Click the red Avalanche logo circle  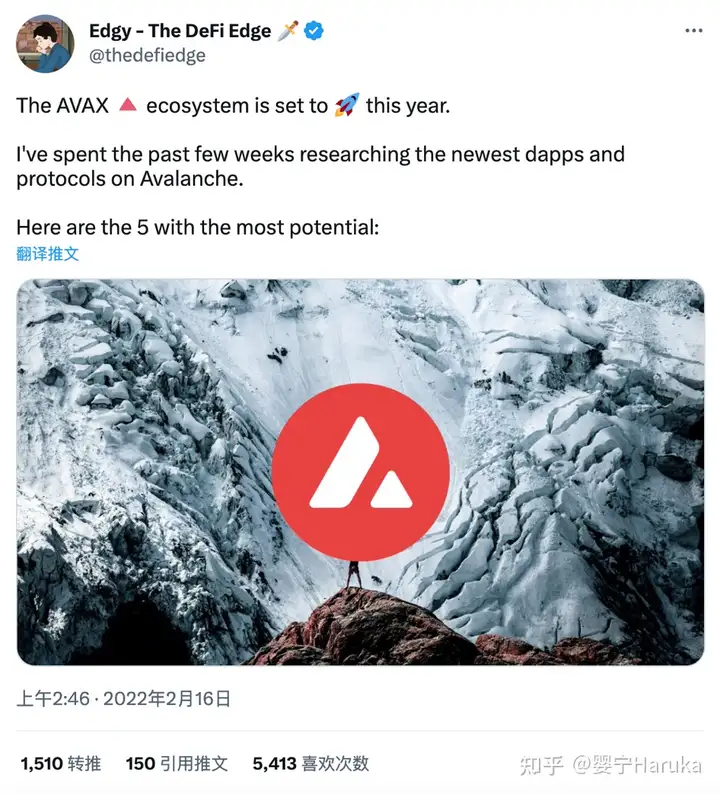tap(361, 472)
